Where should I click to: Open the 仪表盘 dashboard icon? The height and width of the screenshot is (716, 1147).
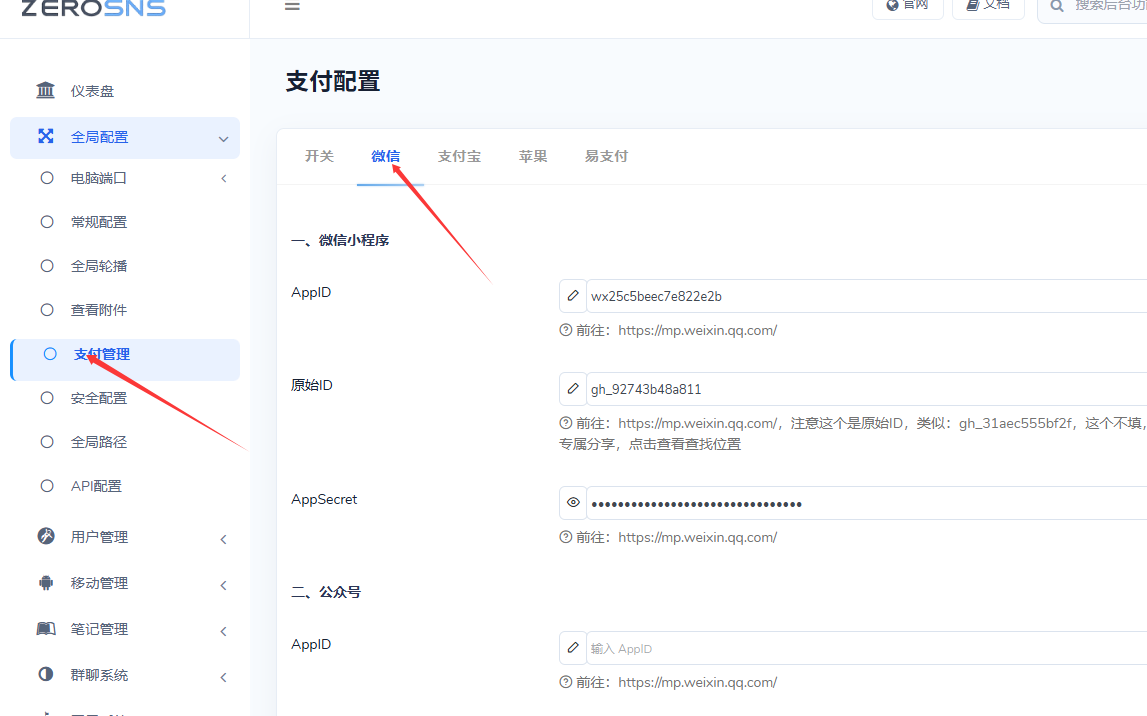pyautogui.click(x=45, y=90)
